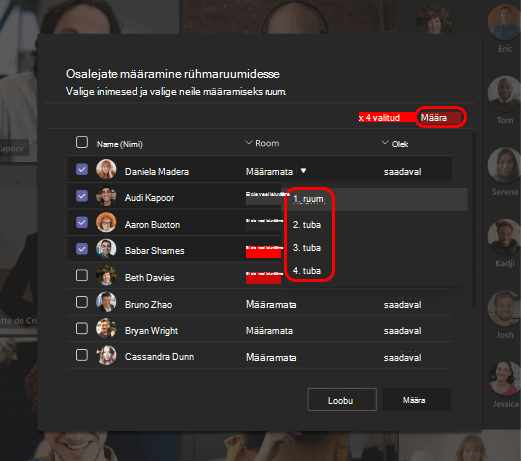Screen dimensions: 521x461
Task: Click the name Babar Shames
Action: [x=154, y=251]
